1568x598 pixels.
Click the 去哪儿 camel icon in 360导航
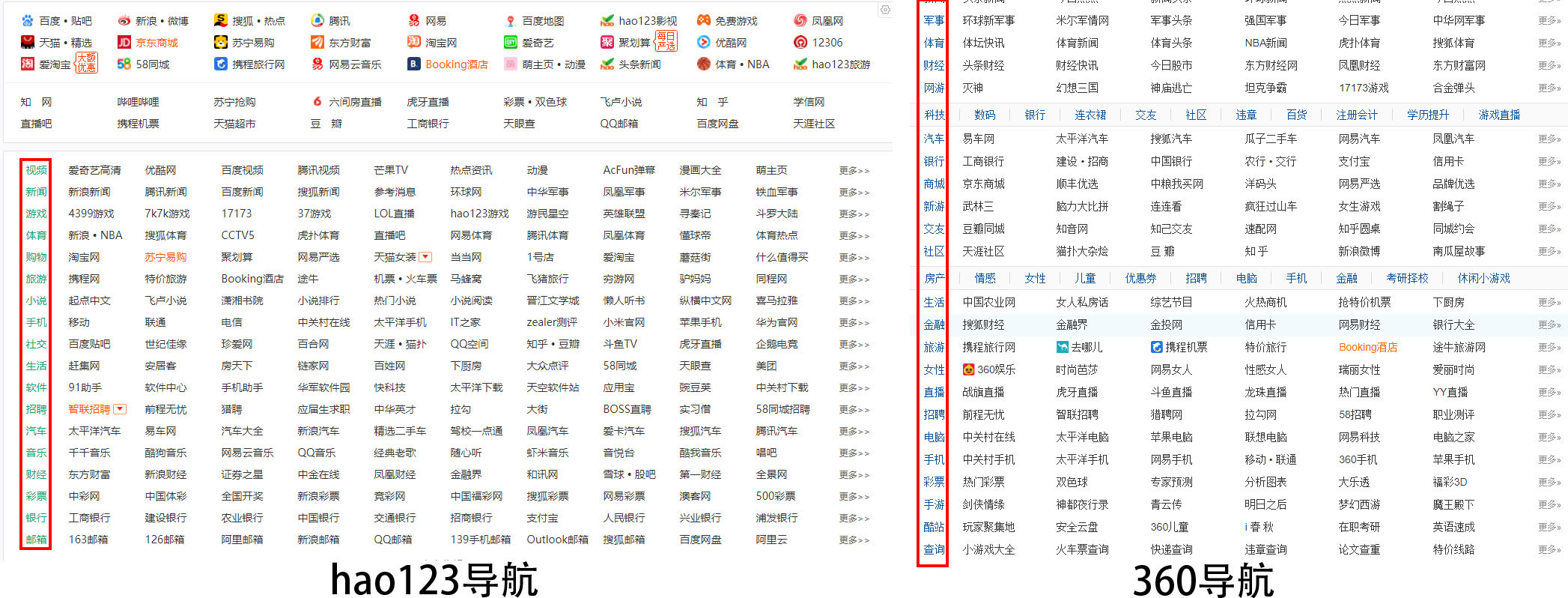[x=1062, y=347]
